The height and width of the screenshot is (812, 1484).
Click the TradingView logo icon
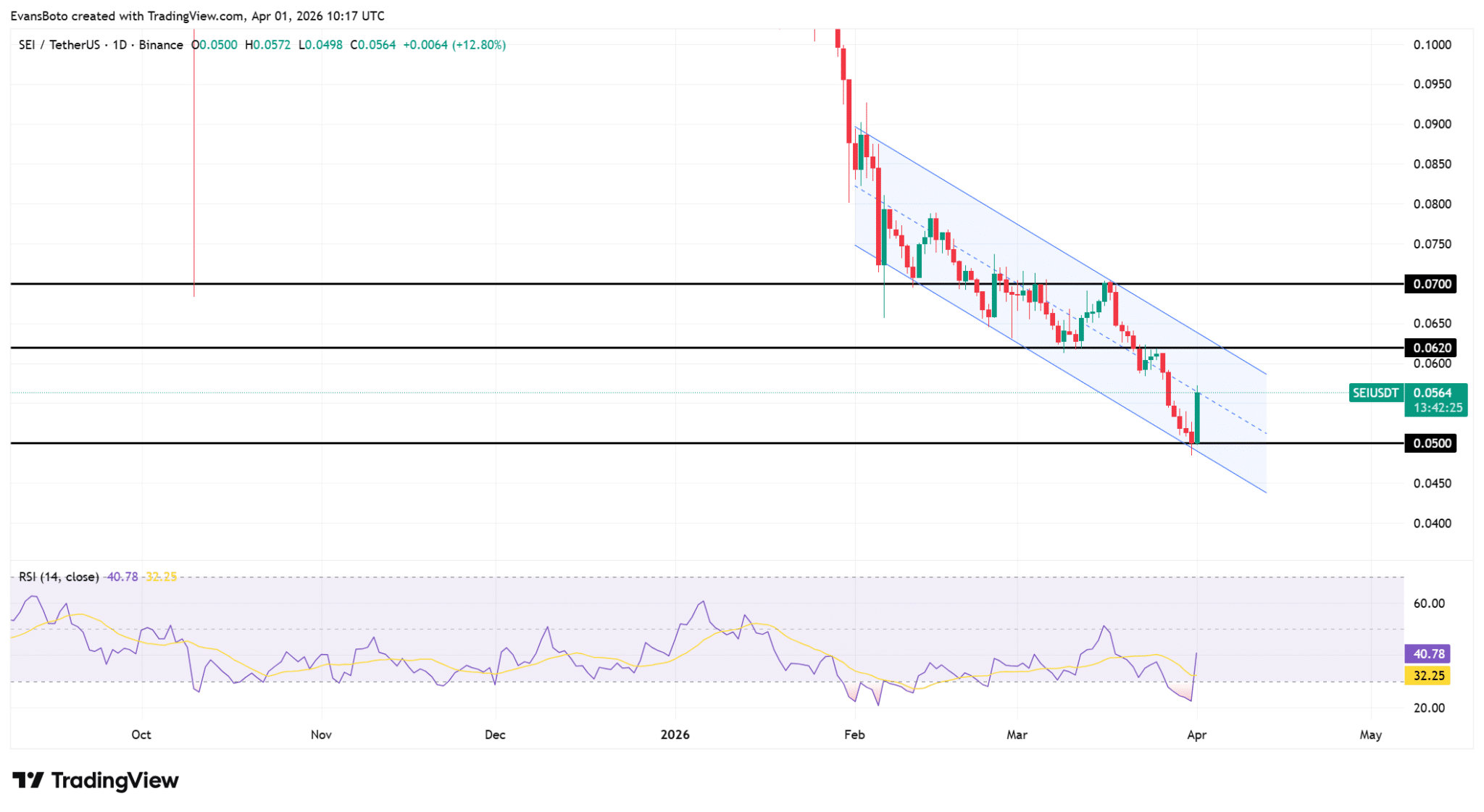(x=28, y=780)
